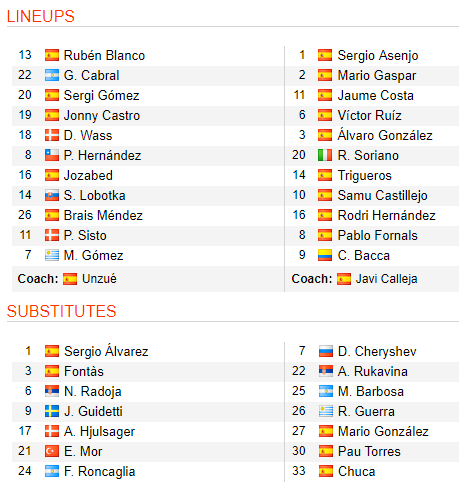Screen dimensions: 459x487
Task: Open Sergio Asenjo's player page
Action: pyautogui.click(x=378, y=55)
